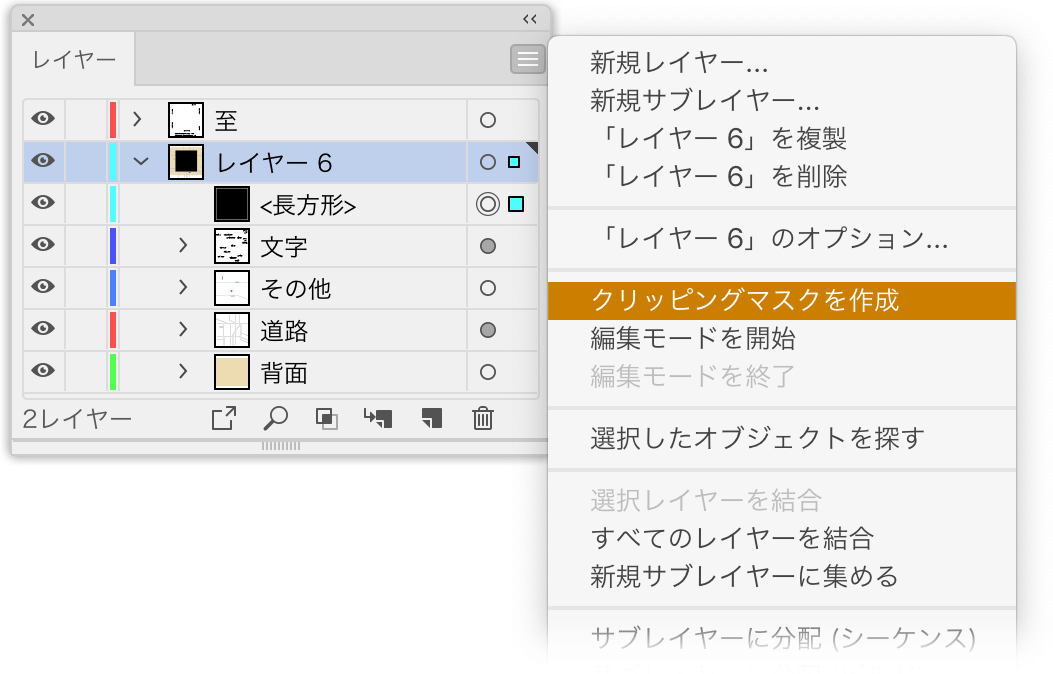Click the beige 背面 thumbnail

pos(232,372)
